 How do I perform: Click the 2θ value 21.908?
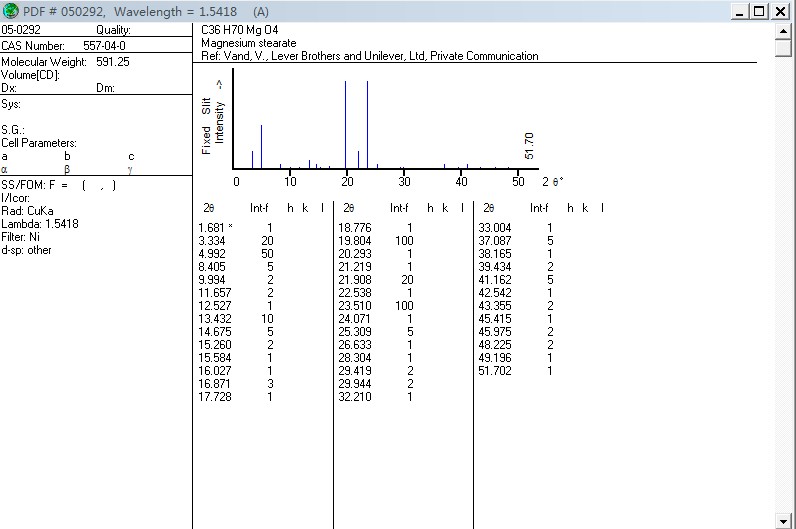point(355,280)
